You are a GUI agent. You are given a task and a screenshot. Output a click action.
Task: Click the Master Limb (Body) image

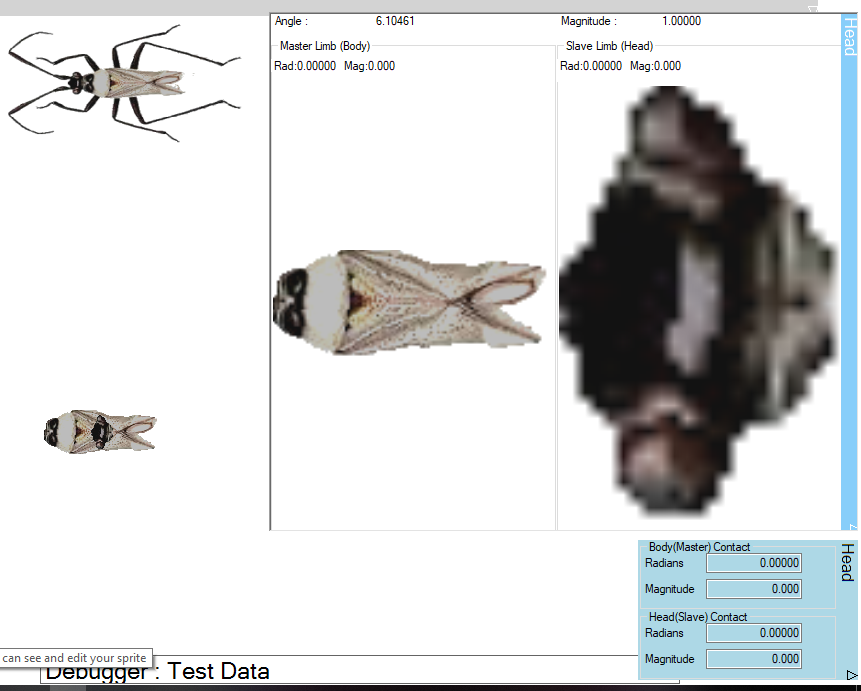coord(410,303)
